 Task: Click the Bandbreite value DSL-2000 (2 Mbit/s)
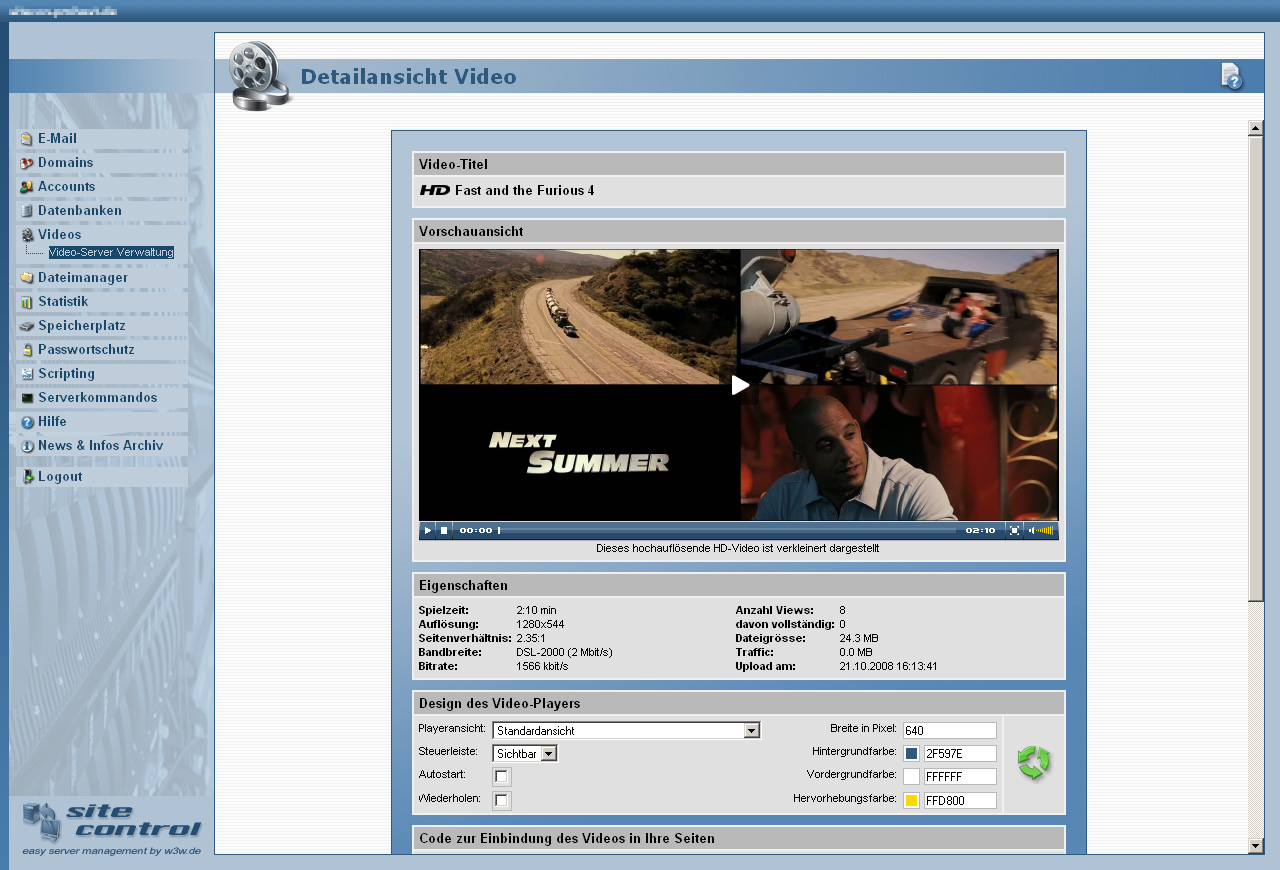(x=564, y=652)
